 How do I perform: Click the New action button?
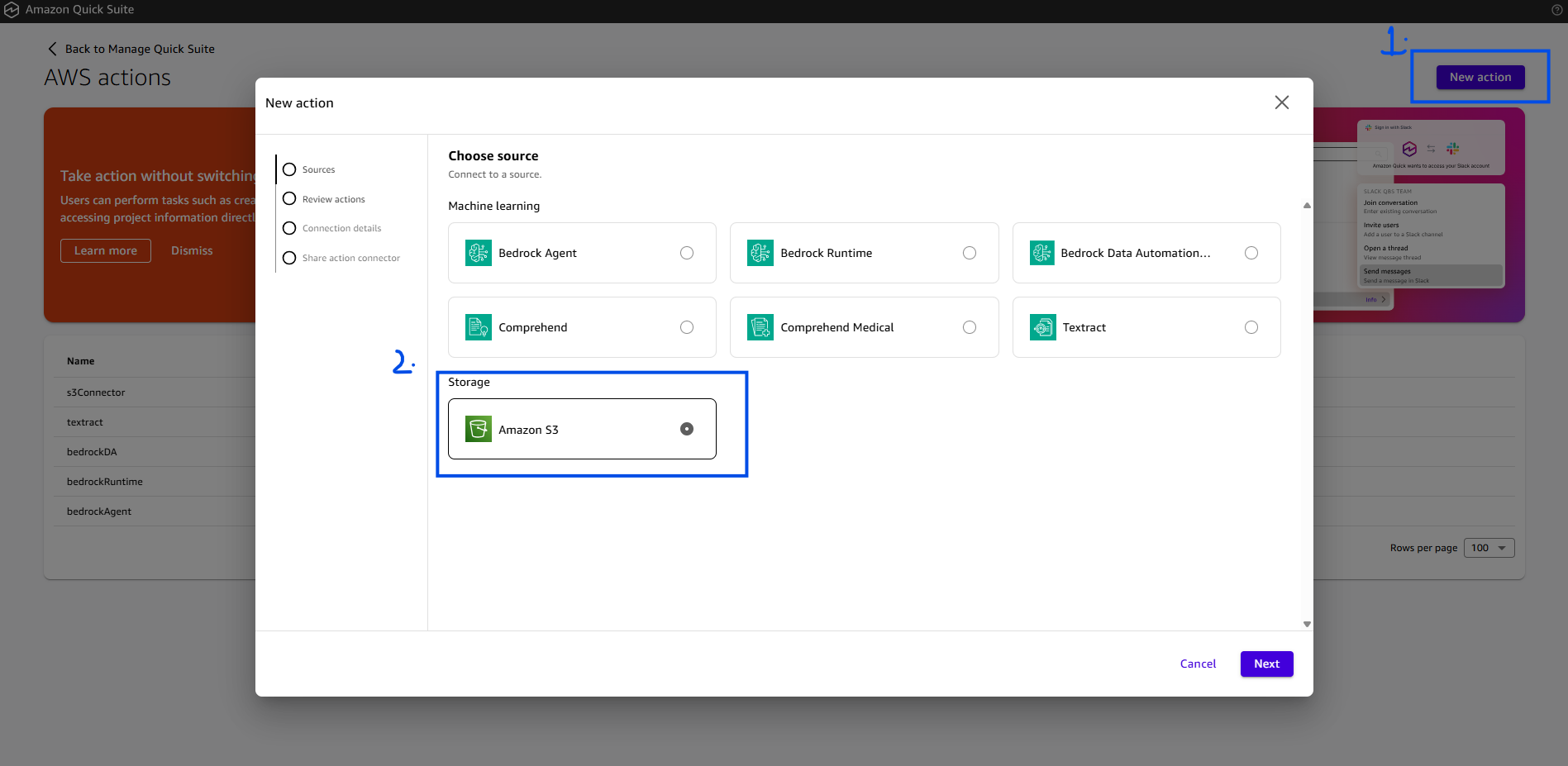coord(1480,77)
